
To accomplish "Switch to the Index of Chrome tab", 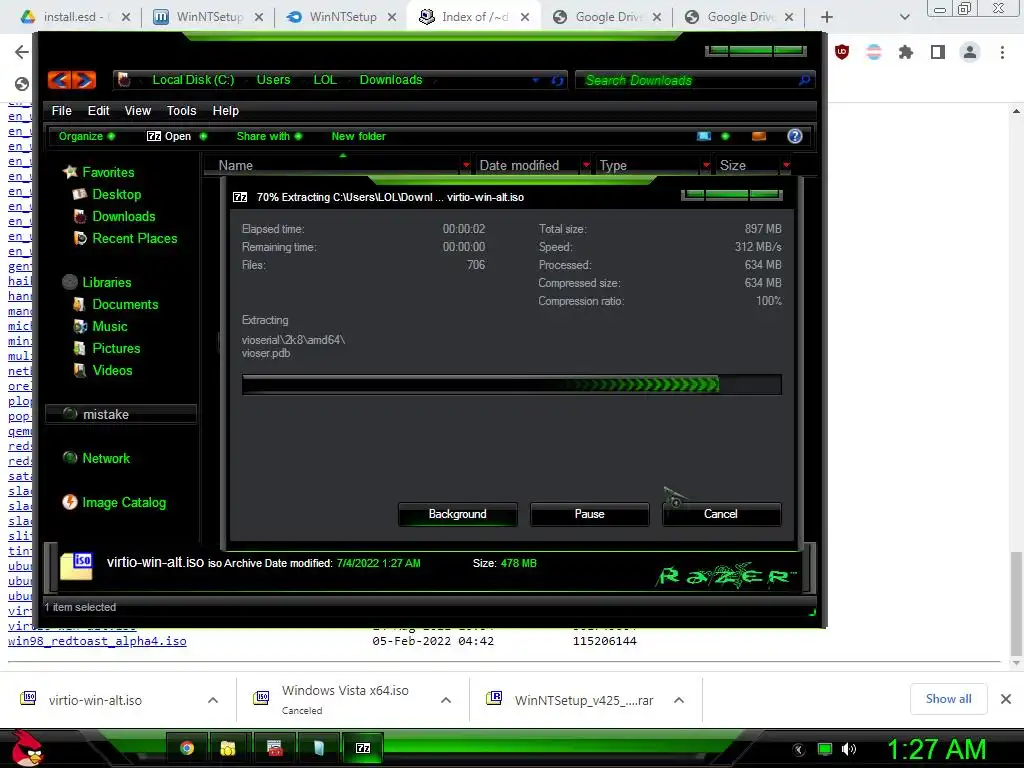I will [x=473, y=17].
